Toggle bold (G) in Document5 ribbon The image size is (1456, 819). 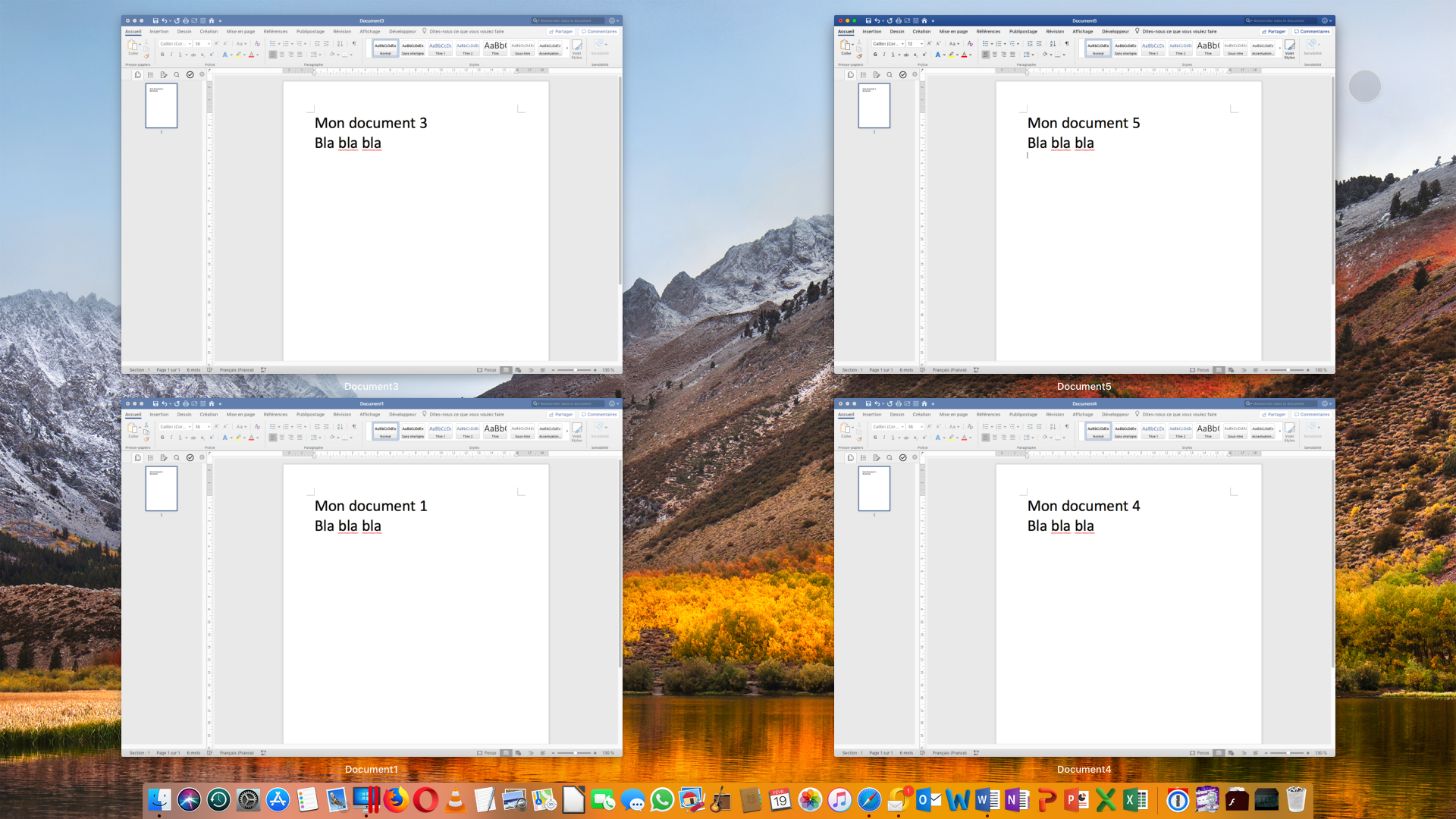coord(875,55)
